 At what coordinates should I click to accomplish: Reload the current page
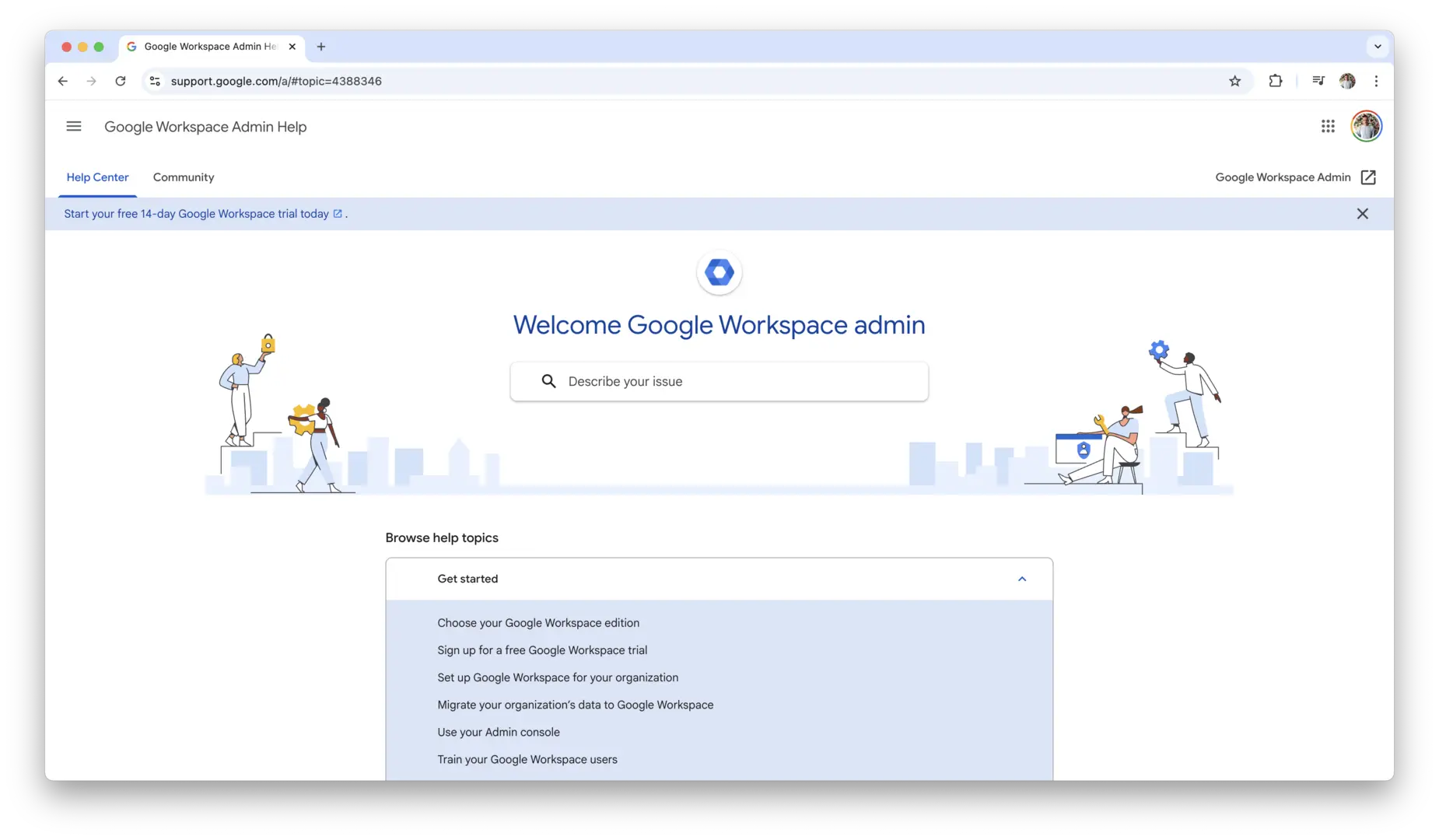click(121, 81)
